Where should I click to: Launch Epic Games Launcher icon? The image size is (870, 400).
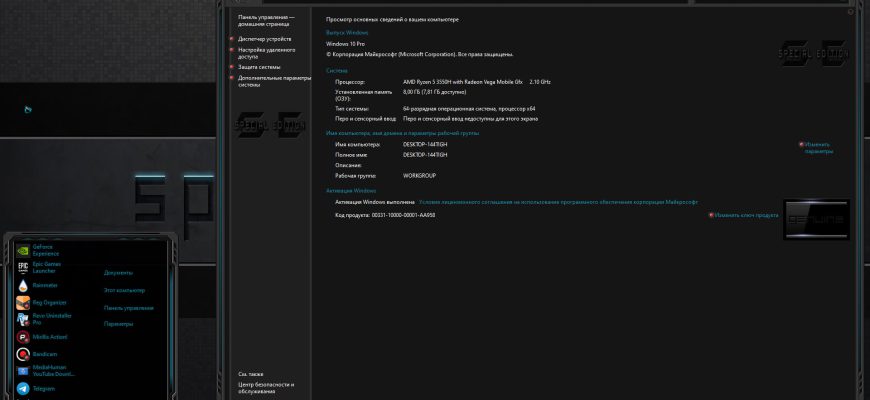(23, 267)
